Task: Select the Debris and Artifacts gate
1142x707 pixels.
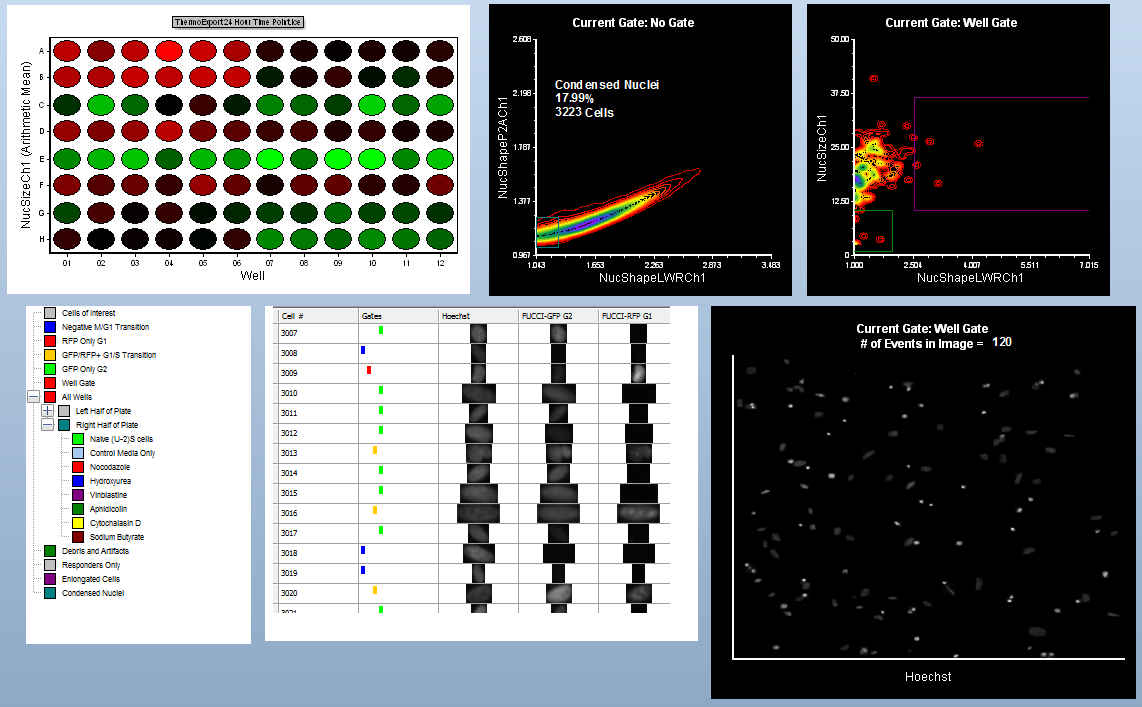Action: 95,551
